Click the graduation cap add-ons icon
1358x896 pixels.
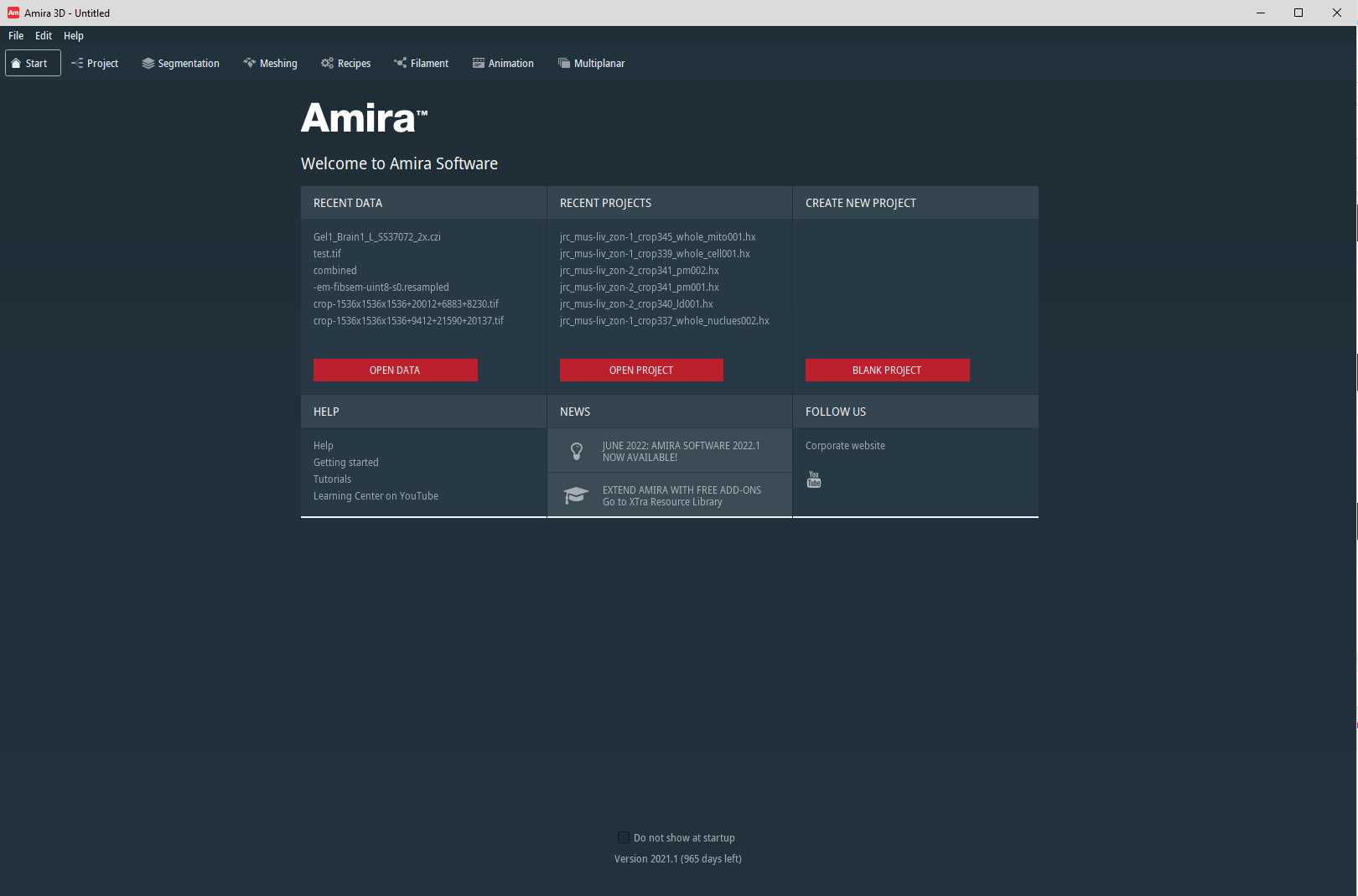pyautogui.click(x=576, y=495)
